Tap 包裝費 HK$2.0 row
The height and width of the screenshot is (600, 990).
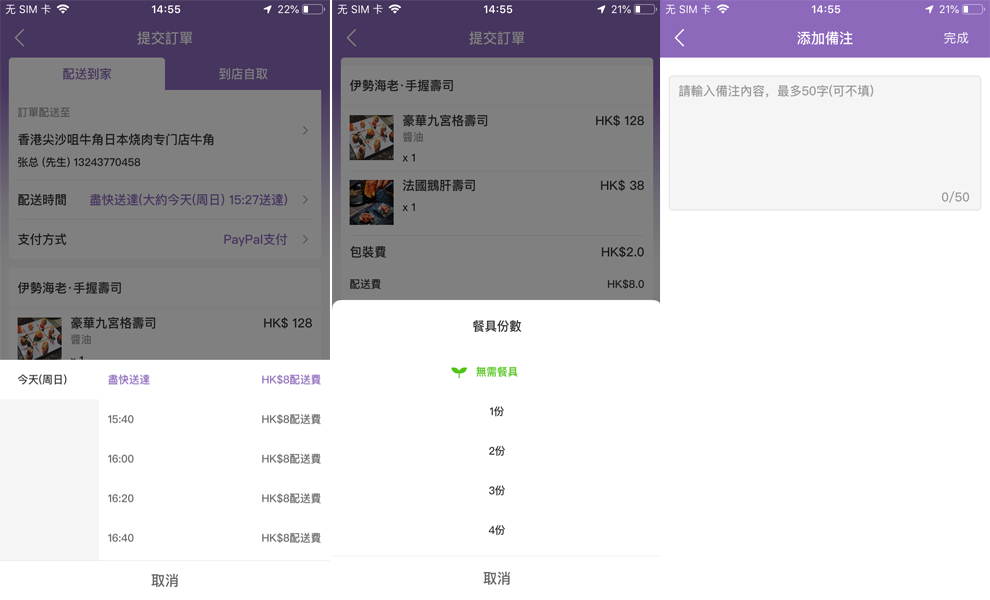pyautogui.click(x=496, y=252)
